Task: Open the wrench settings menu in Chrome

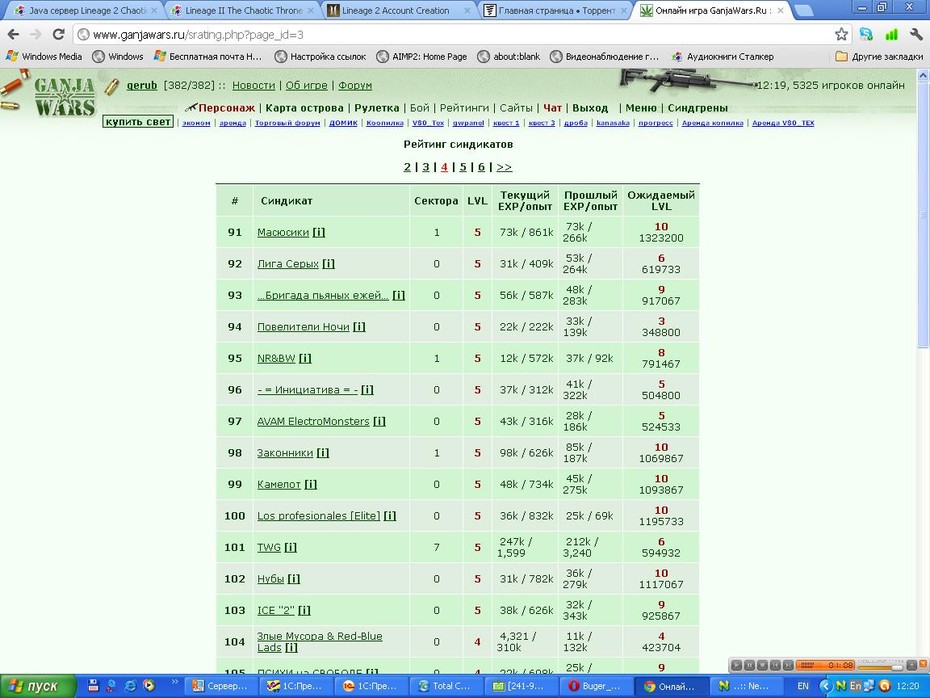Action: tap(916, 34)
